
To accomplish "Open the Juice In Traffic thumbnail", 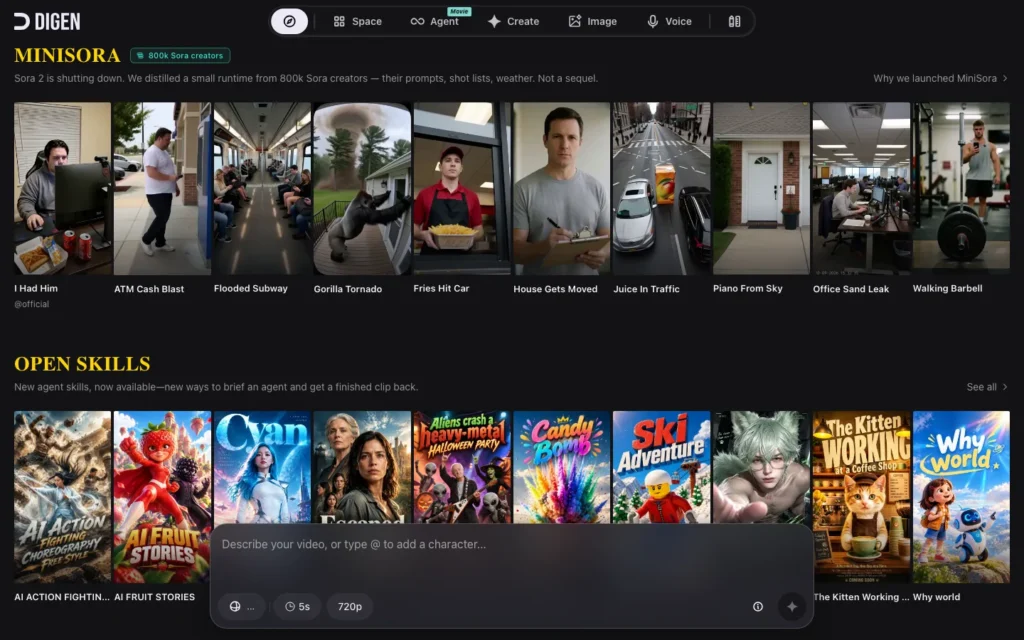I will [662, 188].
